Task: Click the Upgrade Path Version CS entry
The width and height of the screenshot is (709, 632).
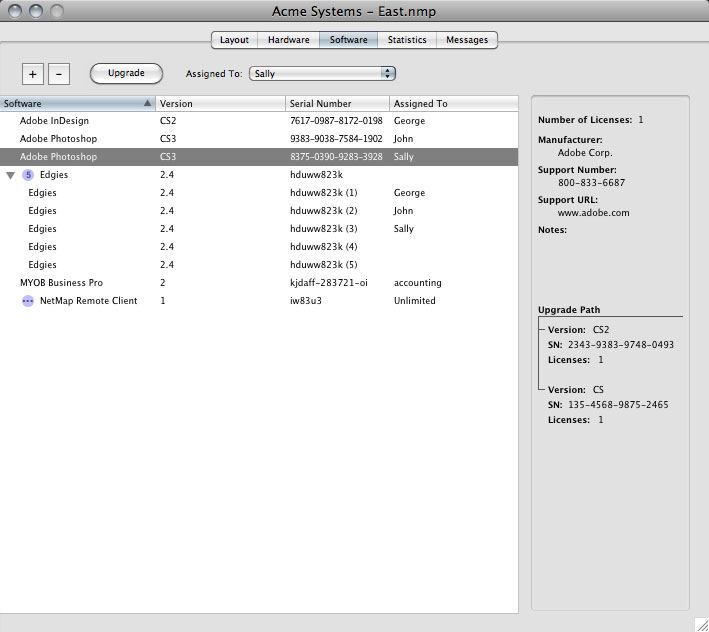Action: coord(576,390)
